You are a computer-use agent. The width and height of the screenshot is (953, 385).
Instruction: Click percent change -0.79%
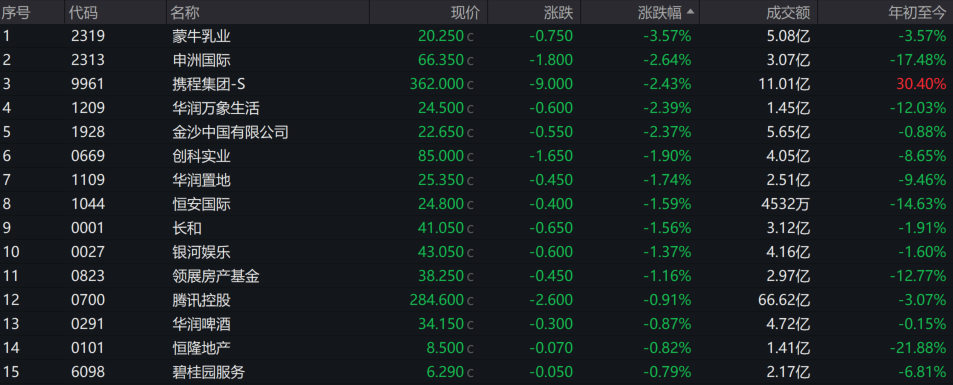coord(667,372)
